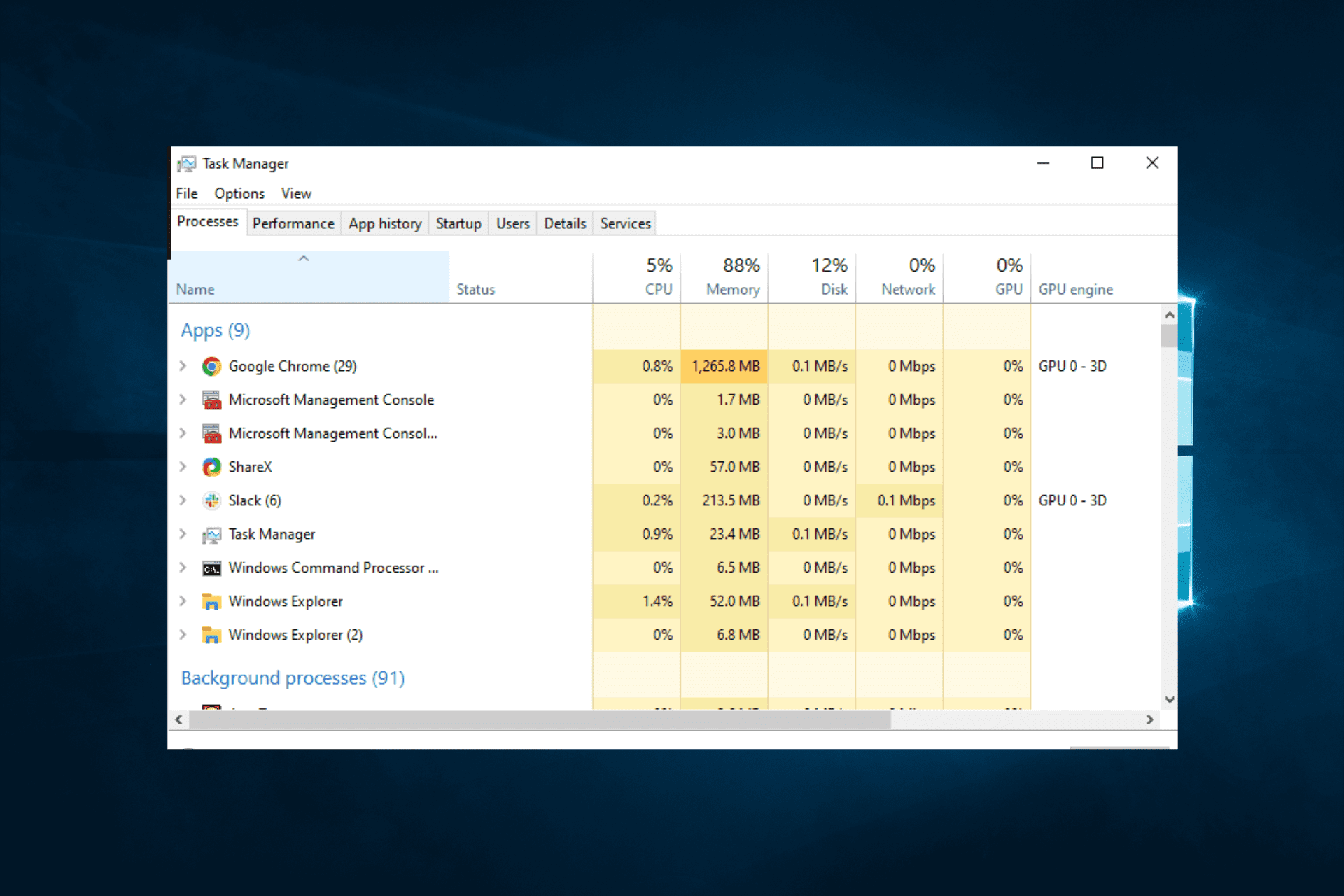
Task: Select the ShareX process name
Action: click(x=250, y=467)
